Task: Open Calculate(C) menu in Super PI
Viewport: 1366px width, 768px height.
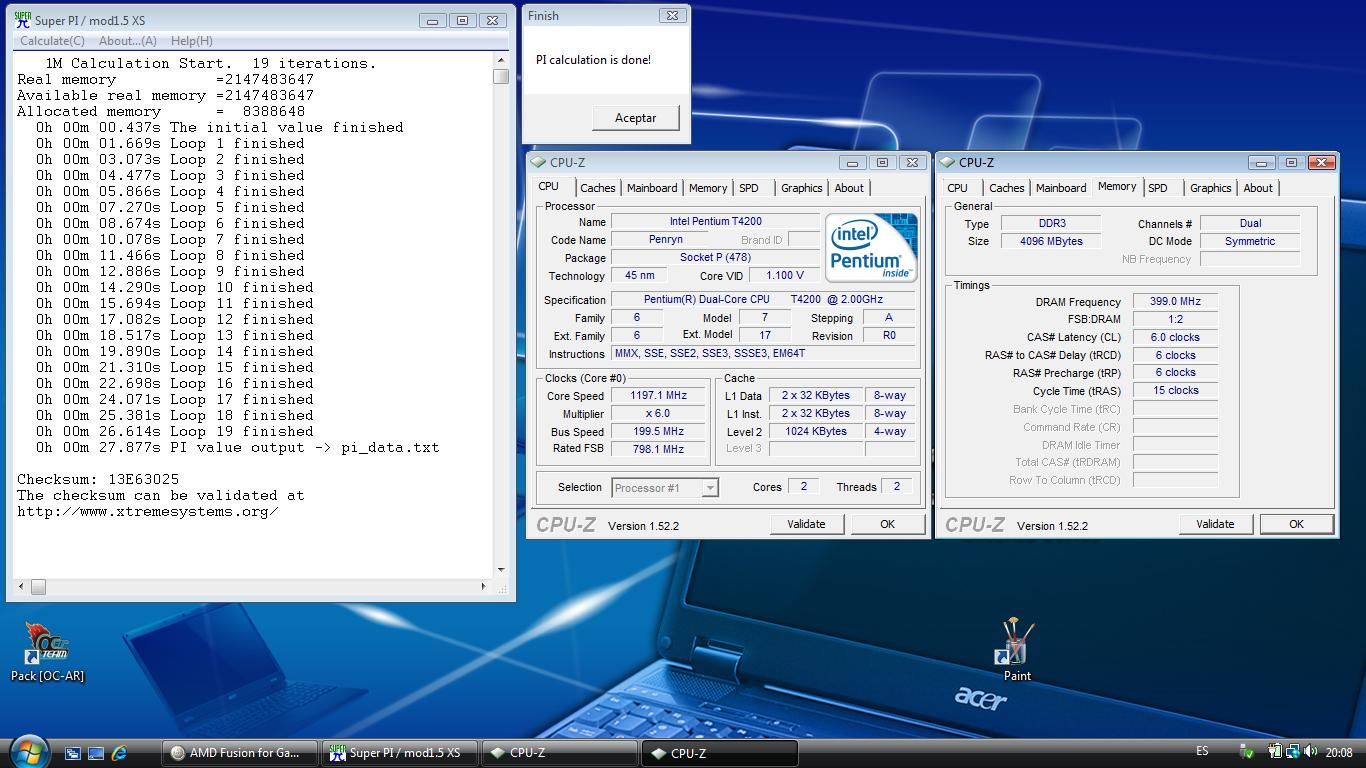Action: [x=52, y=41]
